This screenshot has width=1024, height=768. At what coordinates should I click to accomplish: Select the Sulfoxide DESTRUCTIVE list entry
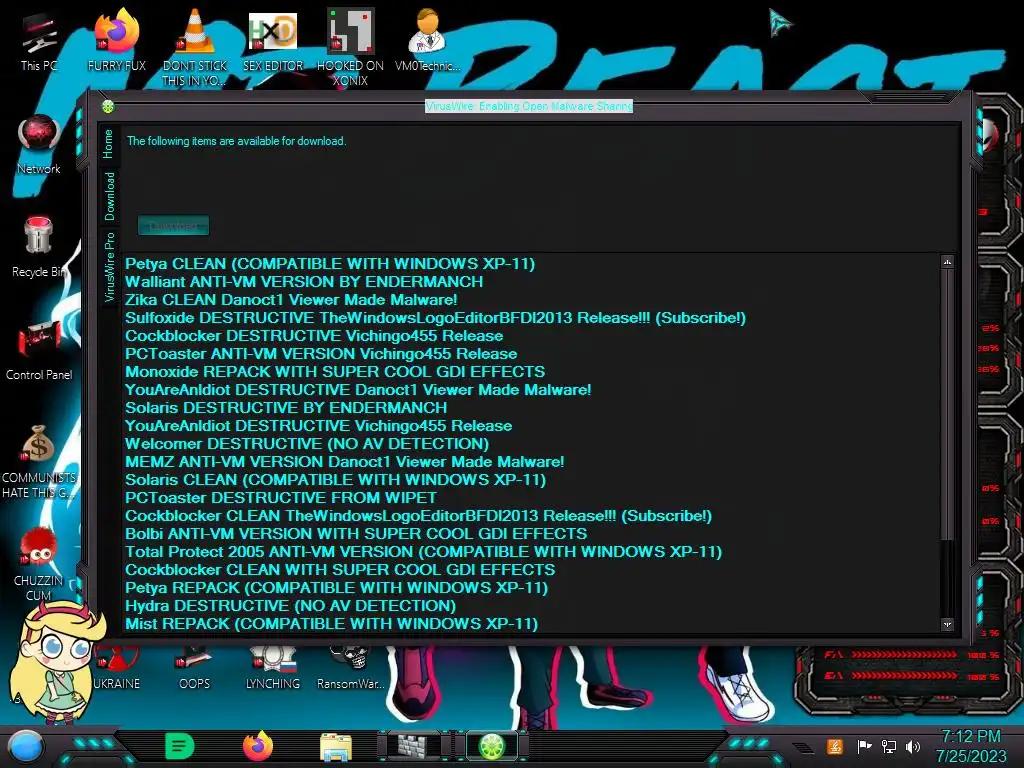pyautogui.click(x=435, y=317)
